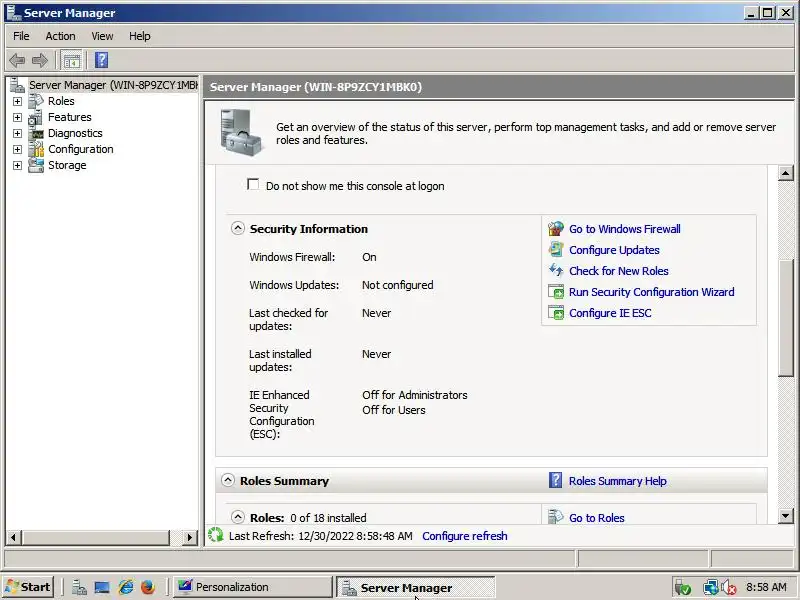Expand the Roles tree node
800x600 pixels.
click(x=17, y=102)
